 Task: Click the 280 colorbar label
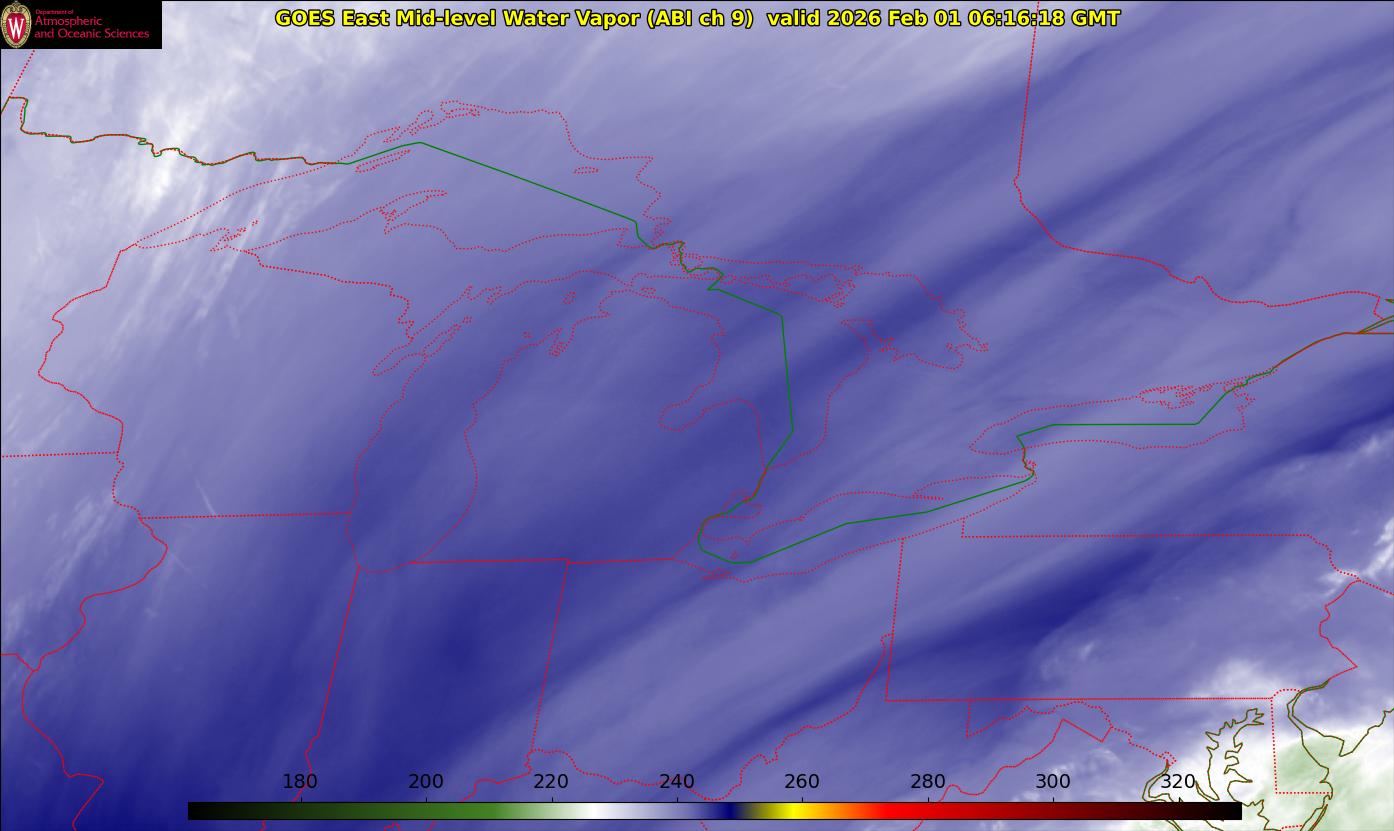(928, 781)
